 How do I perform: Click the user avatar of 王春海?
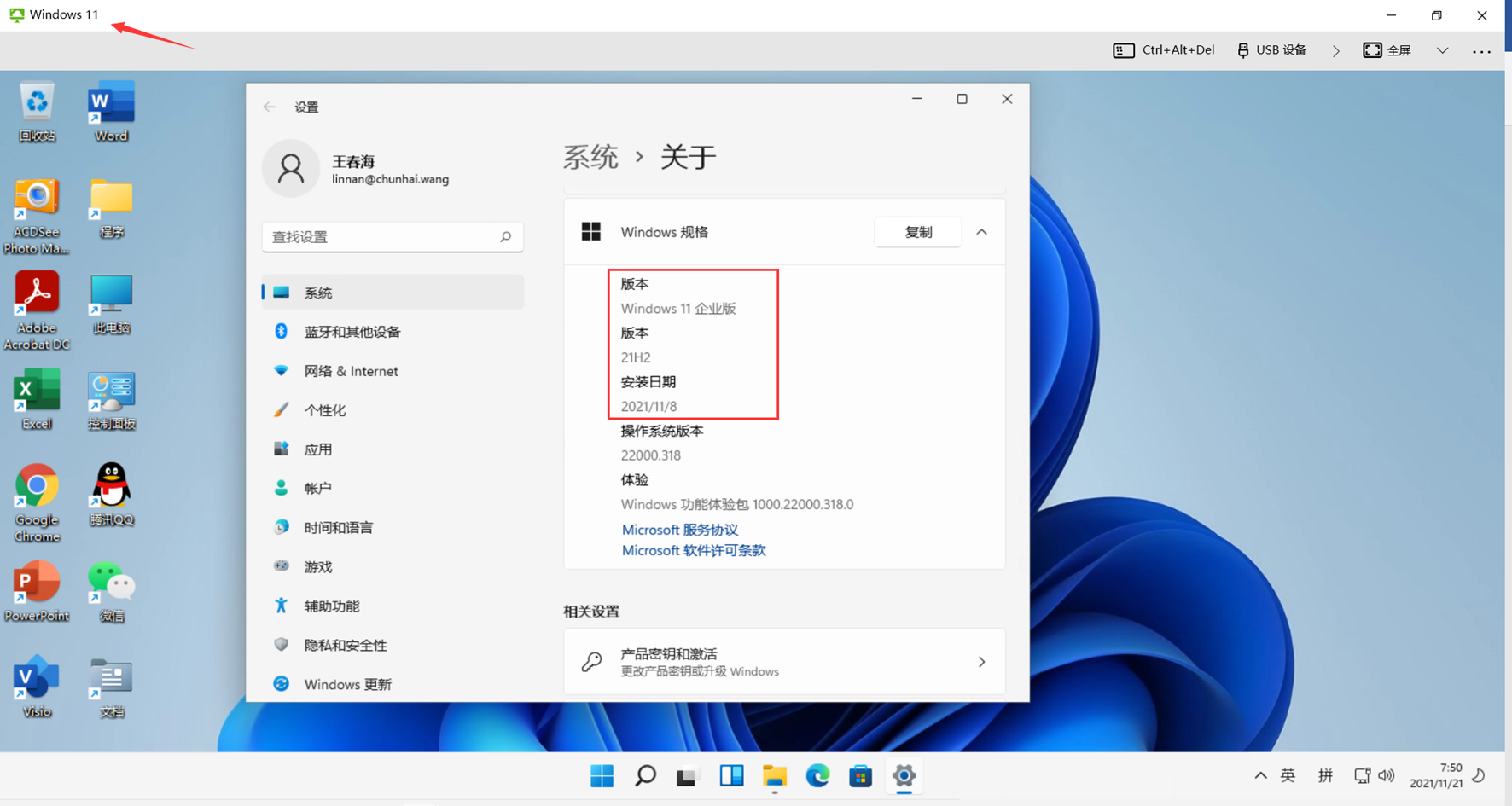point(291,169)
